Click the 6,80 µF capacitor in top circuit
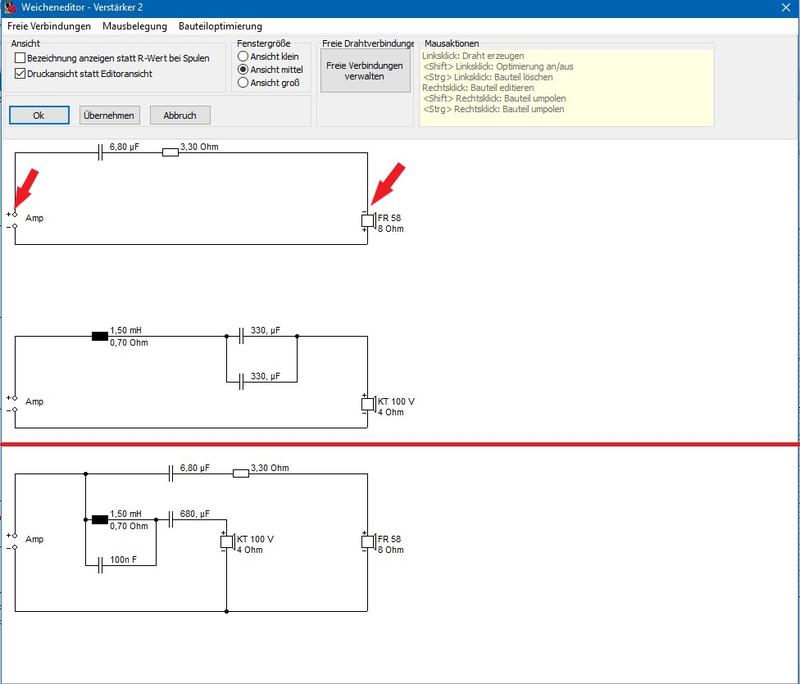800x684 pixels. (x=100, y=152)
